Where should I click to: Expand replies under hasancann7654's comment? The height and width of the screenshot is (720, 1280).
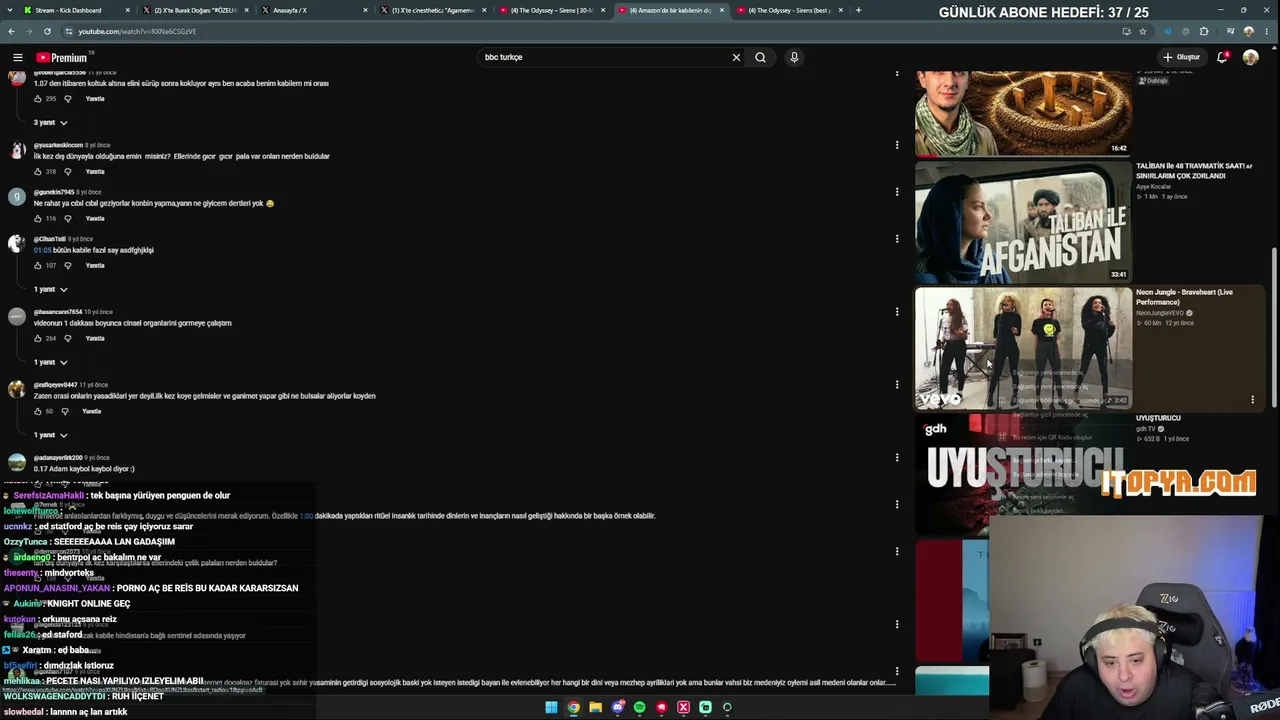pos(50,362)
